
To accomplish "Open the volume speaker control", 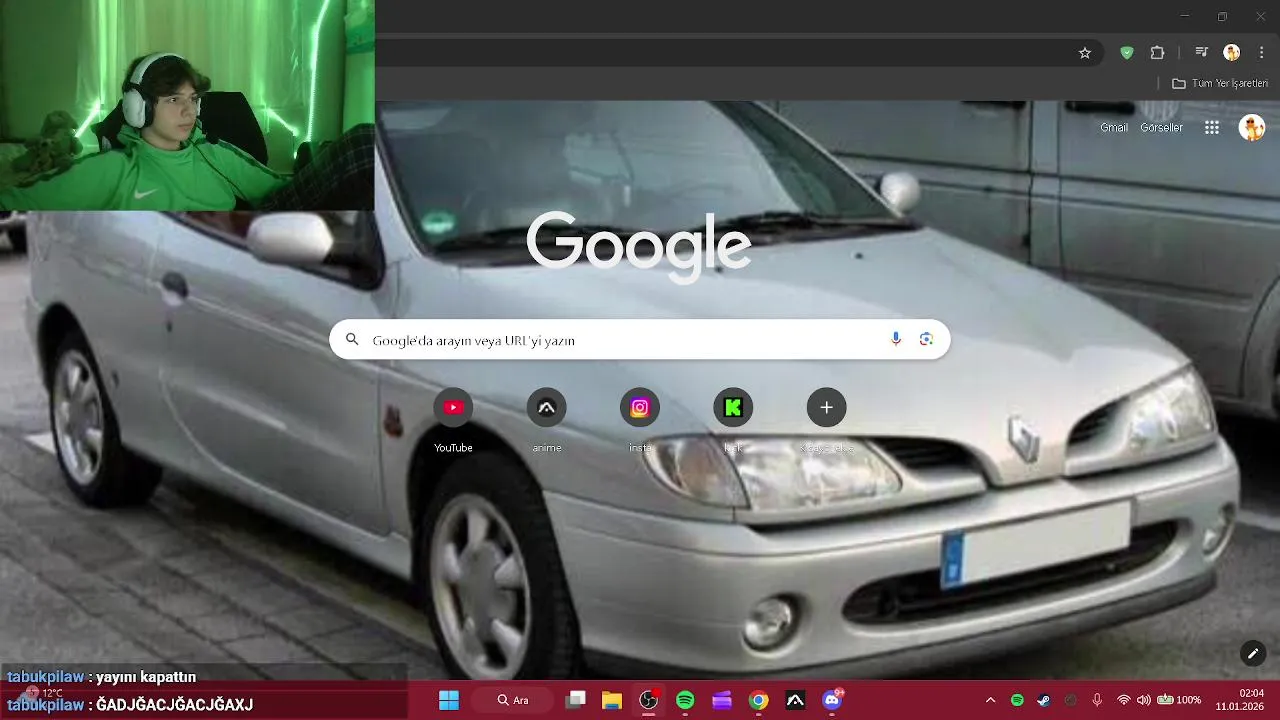I will click(1144, 700).
